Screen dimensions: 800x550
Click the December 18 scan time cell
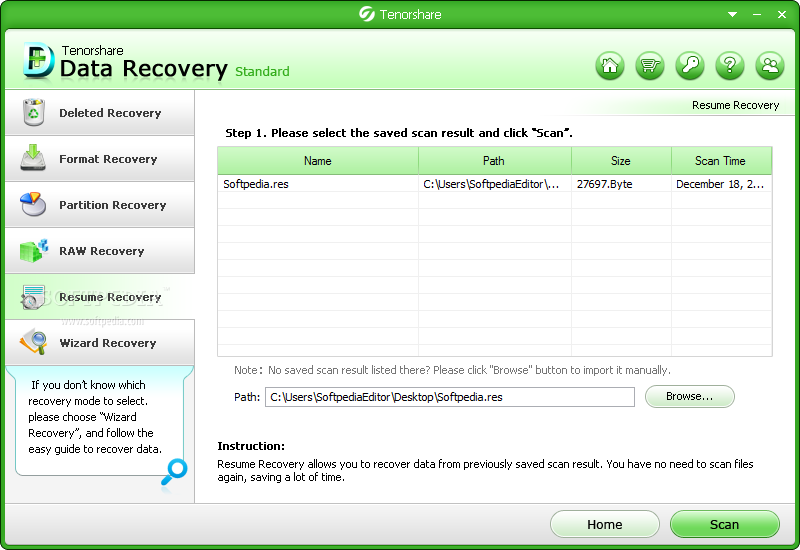click(720, 184)
